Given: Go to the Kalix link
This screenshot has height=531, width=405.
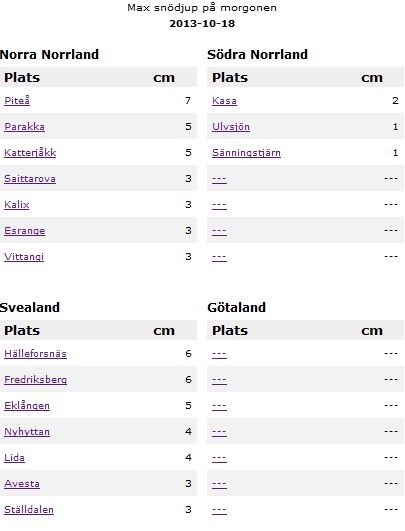Looking at the screenshot, I should [17, 205].
